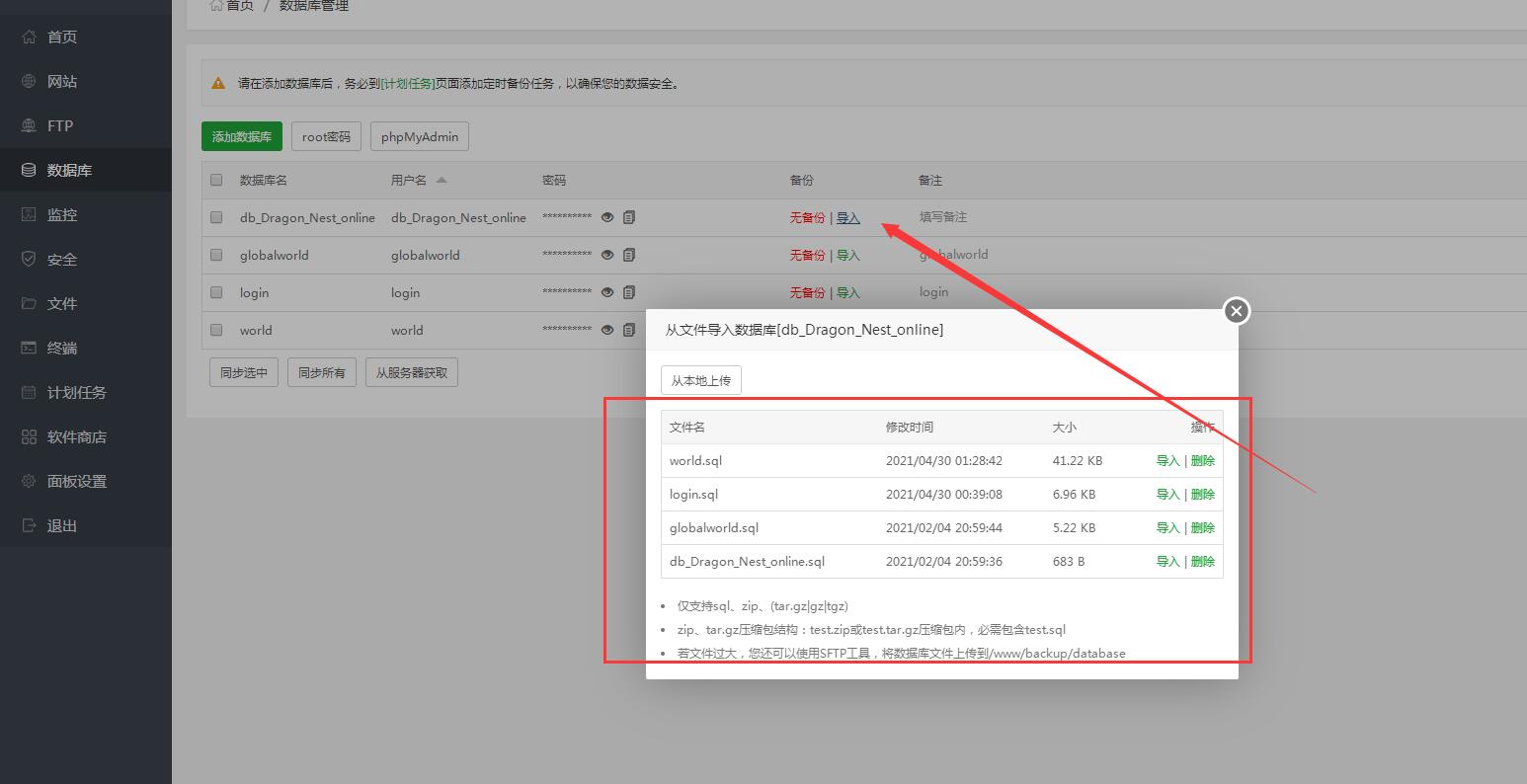This screenshot has width=1527, height=784.
Task: Delete globalworld.sql file in dialog
Action: pos(1203,527)
